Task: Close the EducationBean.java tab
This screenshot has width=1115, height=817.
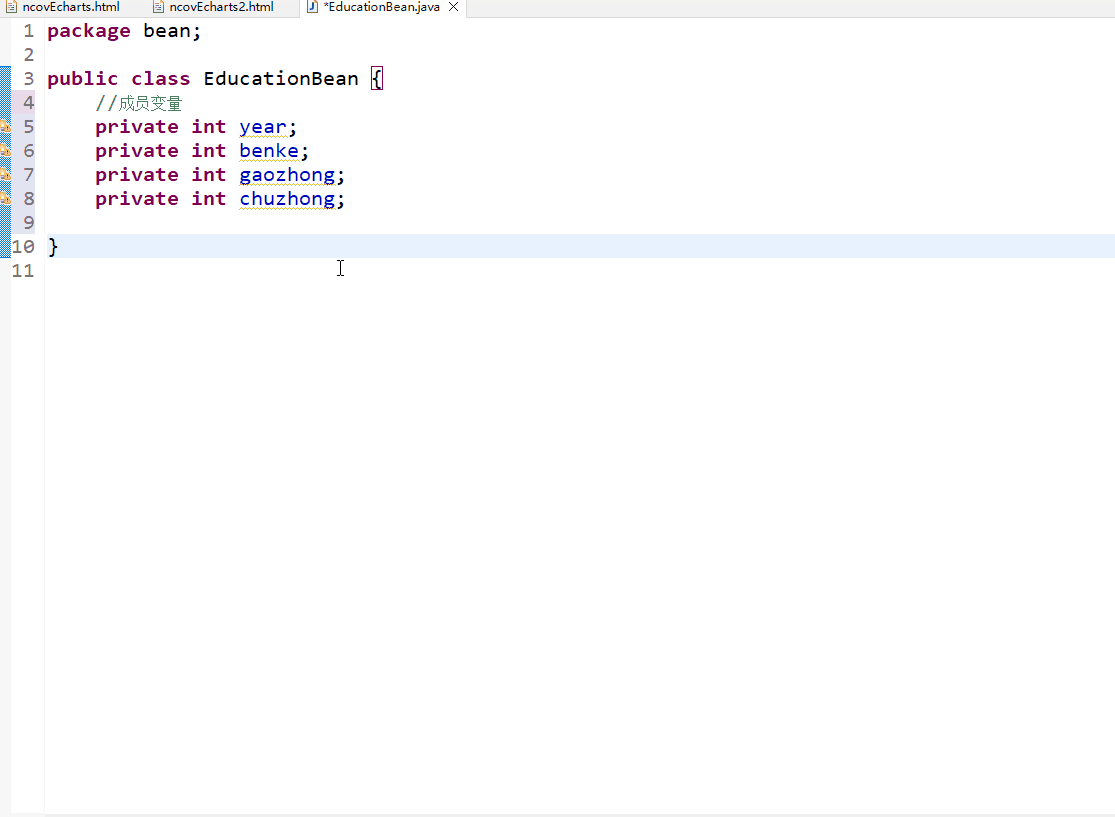Action: tap(453, 7)
